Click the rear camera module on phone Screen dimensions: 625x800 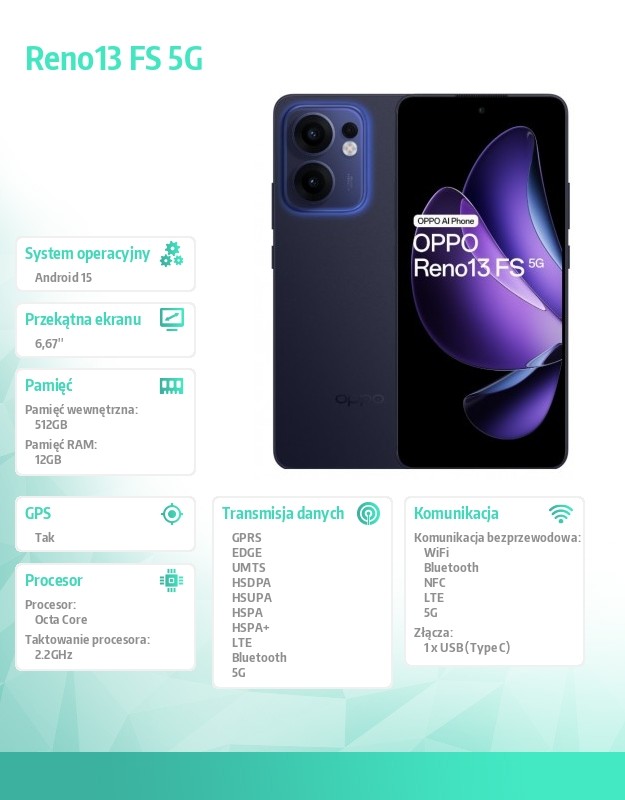pyautogui.click(x=326, y=159)
